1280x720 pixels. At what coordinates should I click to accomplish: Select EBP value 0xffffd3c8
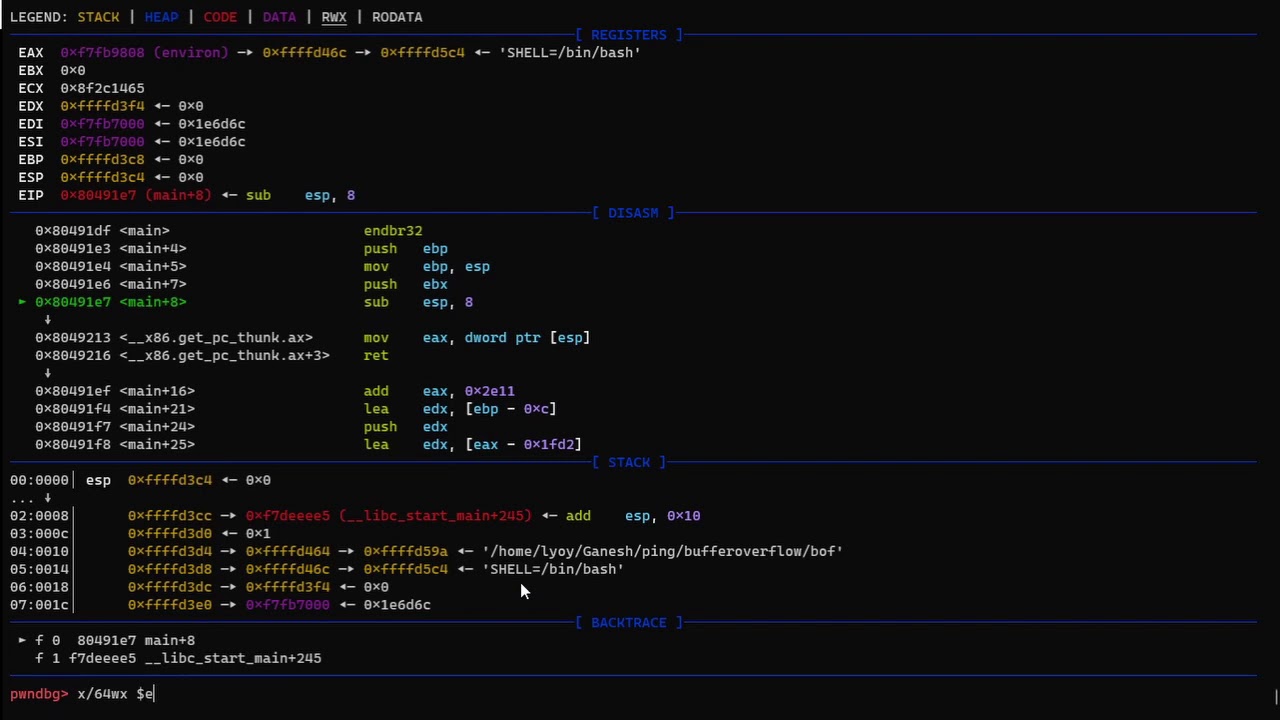coord(102,159)
